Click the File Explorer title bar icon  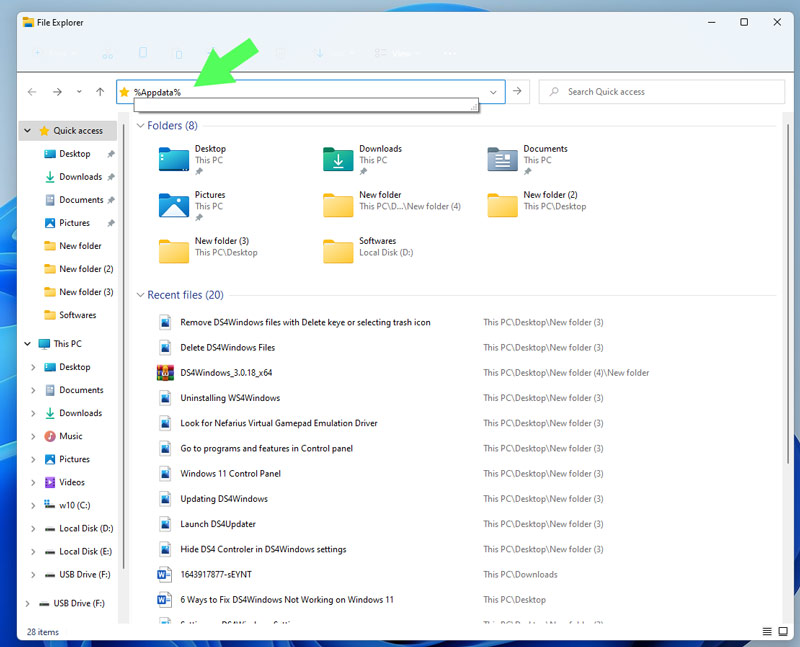(29, 22)
